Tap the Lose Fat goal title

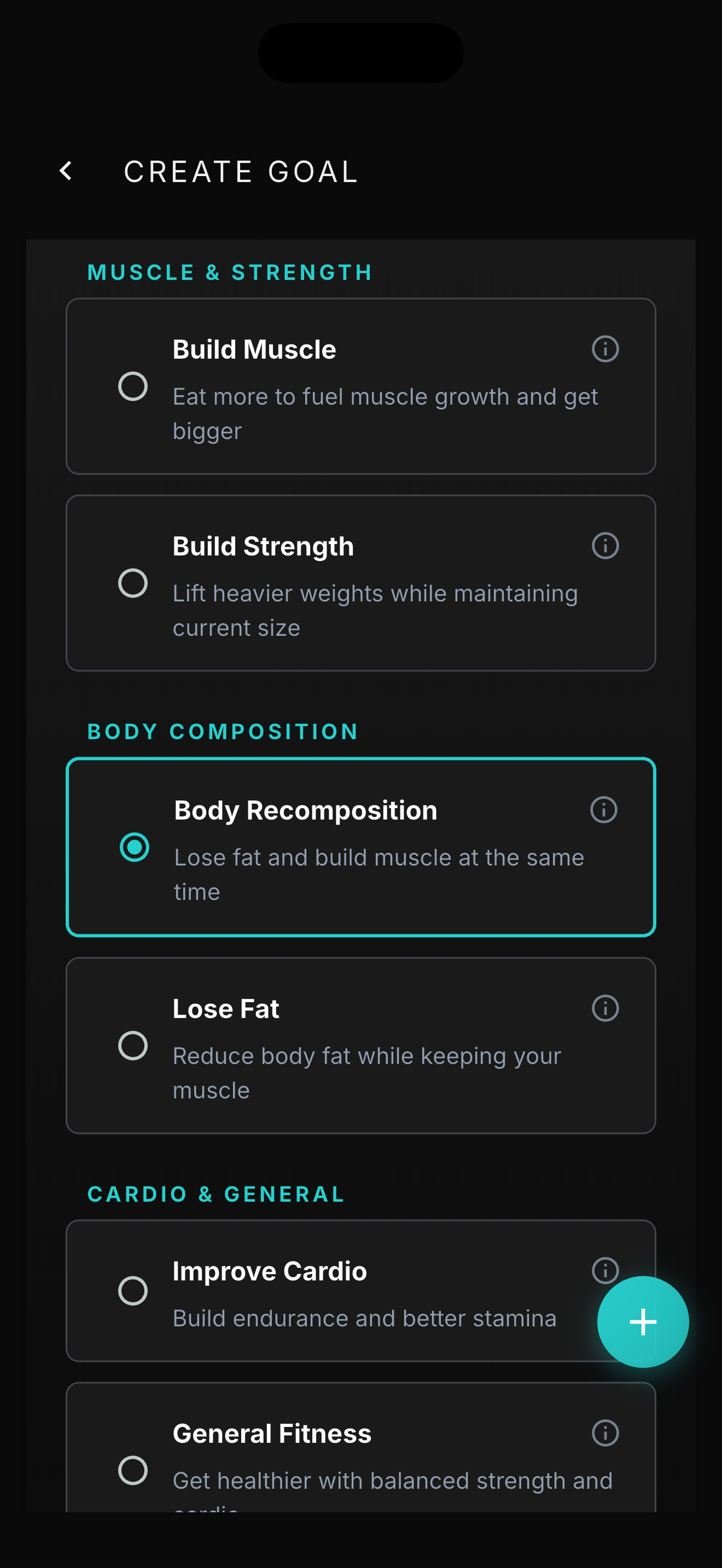[226, 1009]
